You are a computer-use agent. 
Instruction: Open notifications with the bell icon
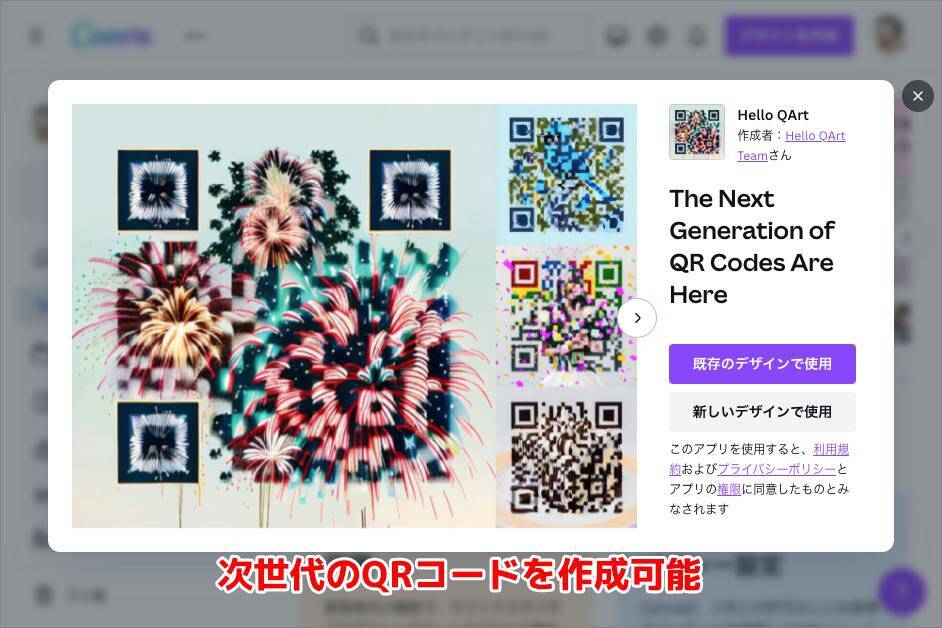click(697, 36)
